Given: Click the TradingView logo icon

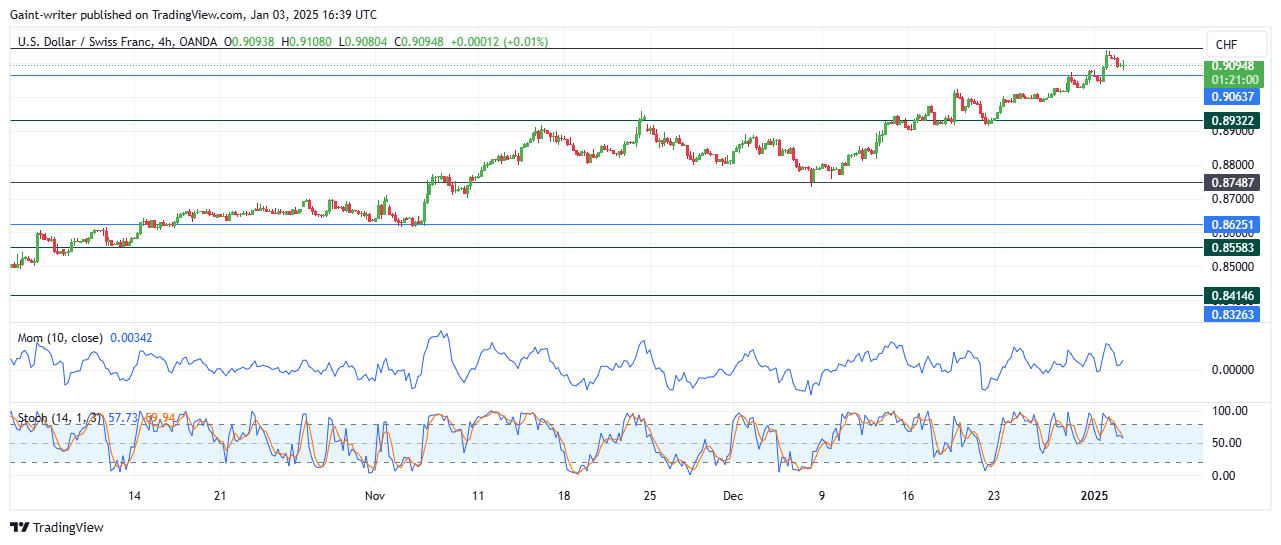Looking at the screenshot, I should [21, 527].
